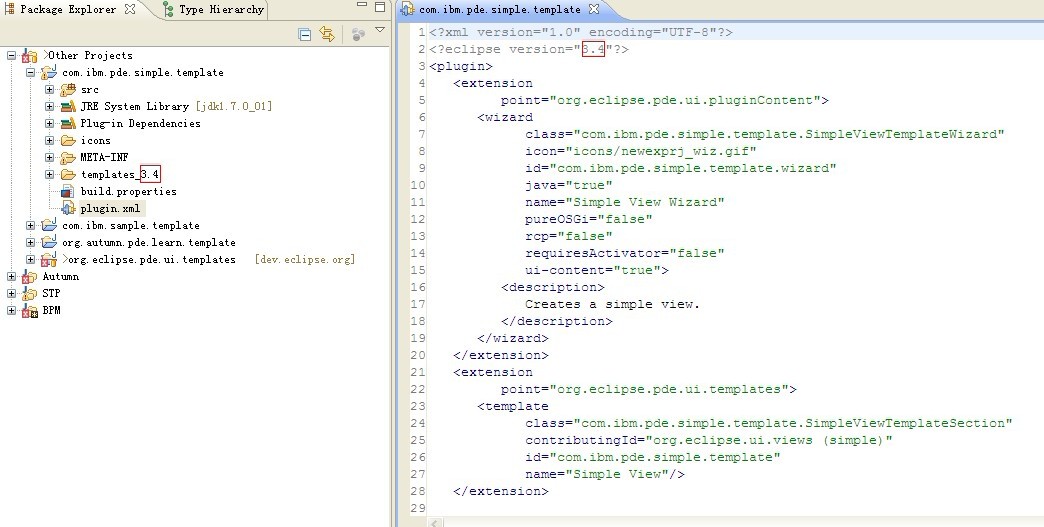Click the META-INF folder icon

(68, 158)
